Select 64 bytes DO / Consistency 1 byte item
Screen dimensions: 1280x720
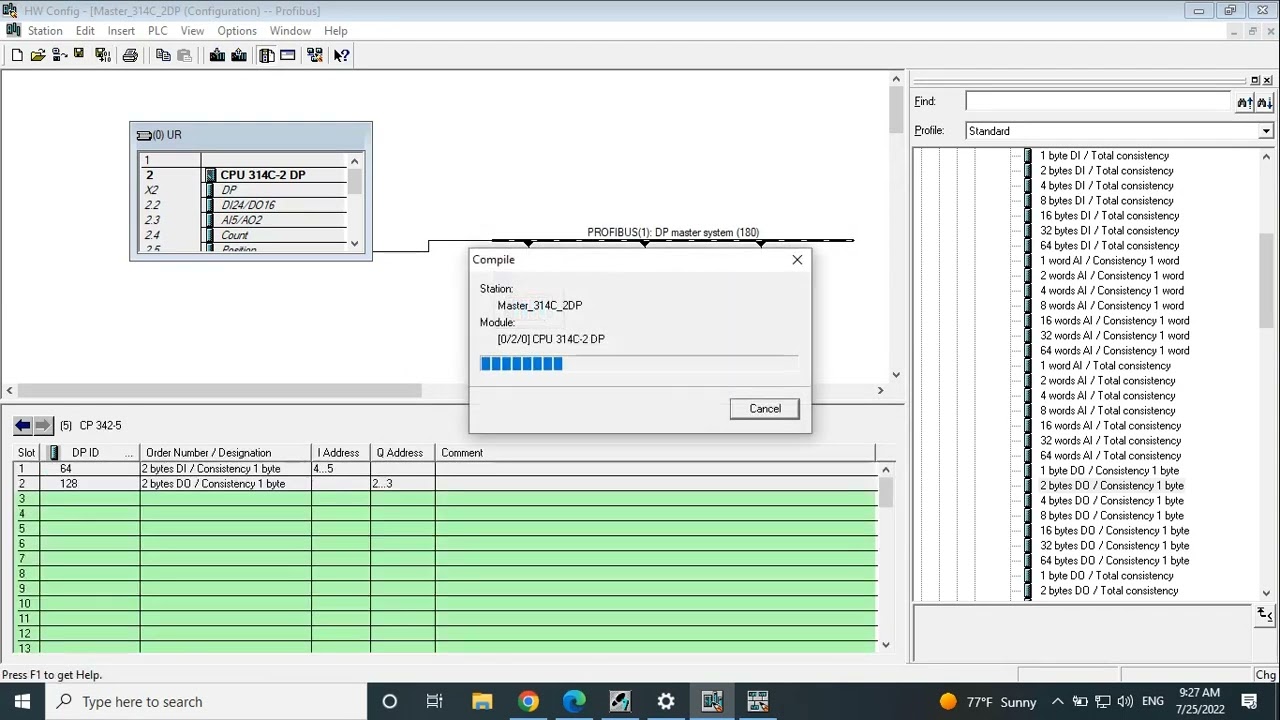(1114, 561)
